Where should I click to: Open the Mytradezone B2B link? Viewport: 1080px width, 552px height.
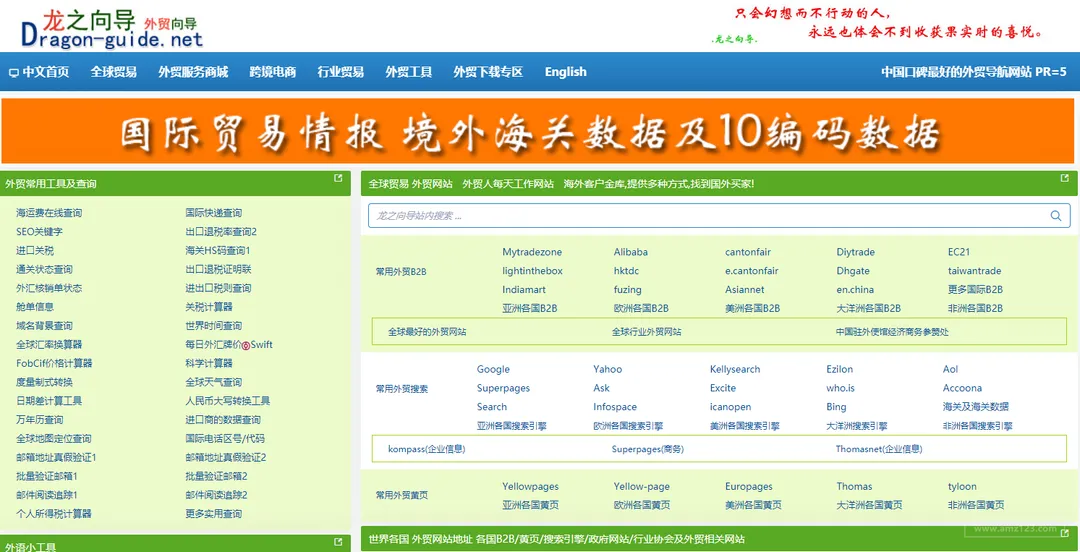532,252
